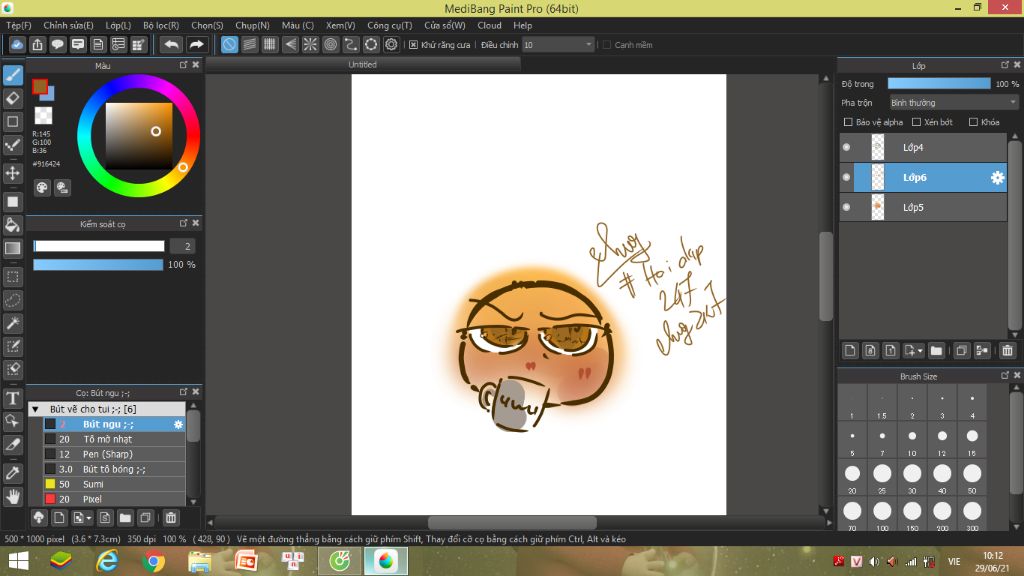Open Pha trộn blend mode dropdown

tap(953, 103)
